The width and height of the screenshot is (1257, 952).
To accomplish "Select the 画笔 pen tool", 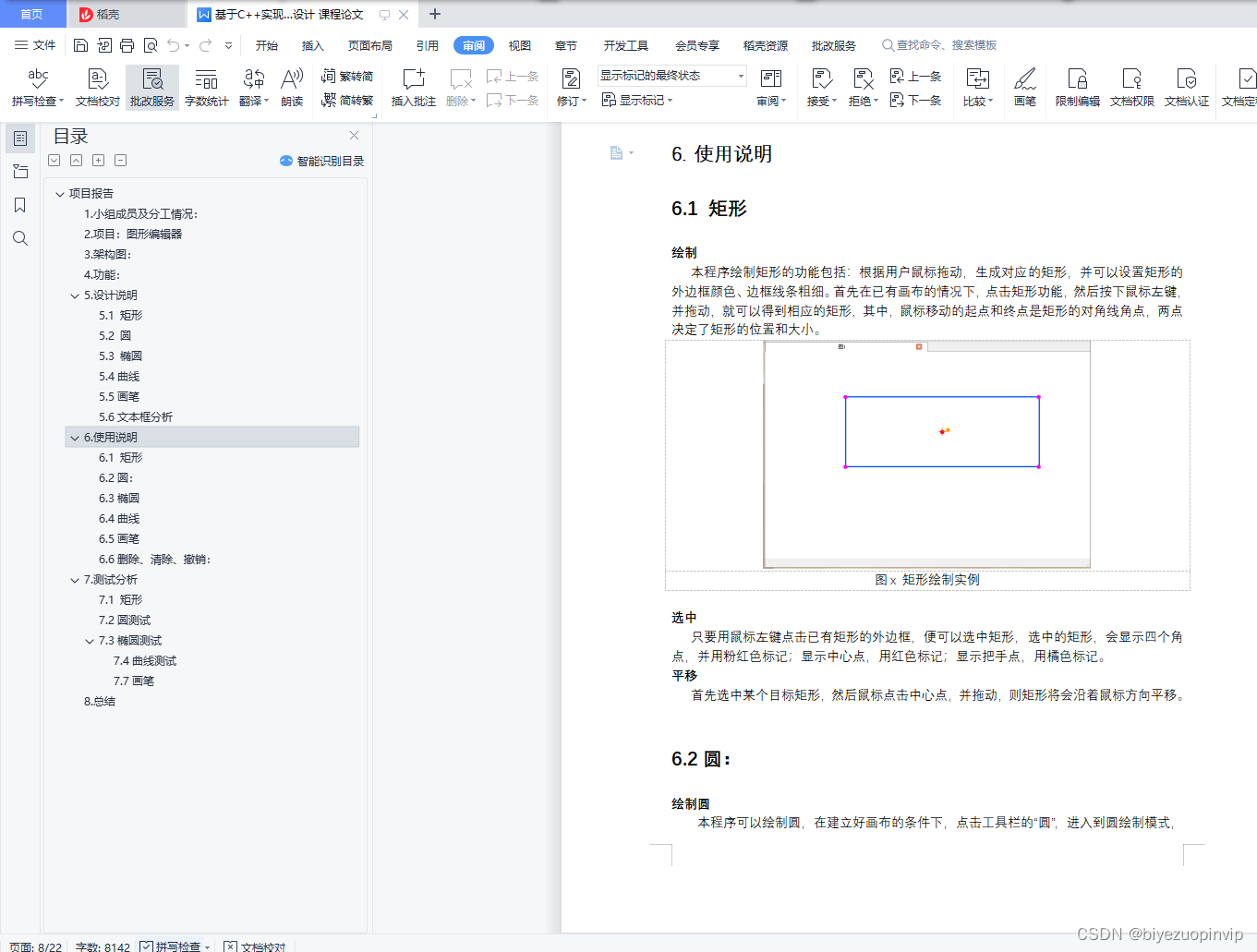I will pyautogui.click(x=1025, y=88).
